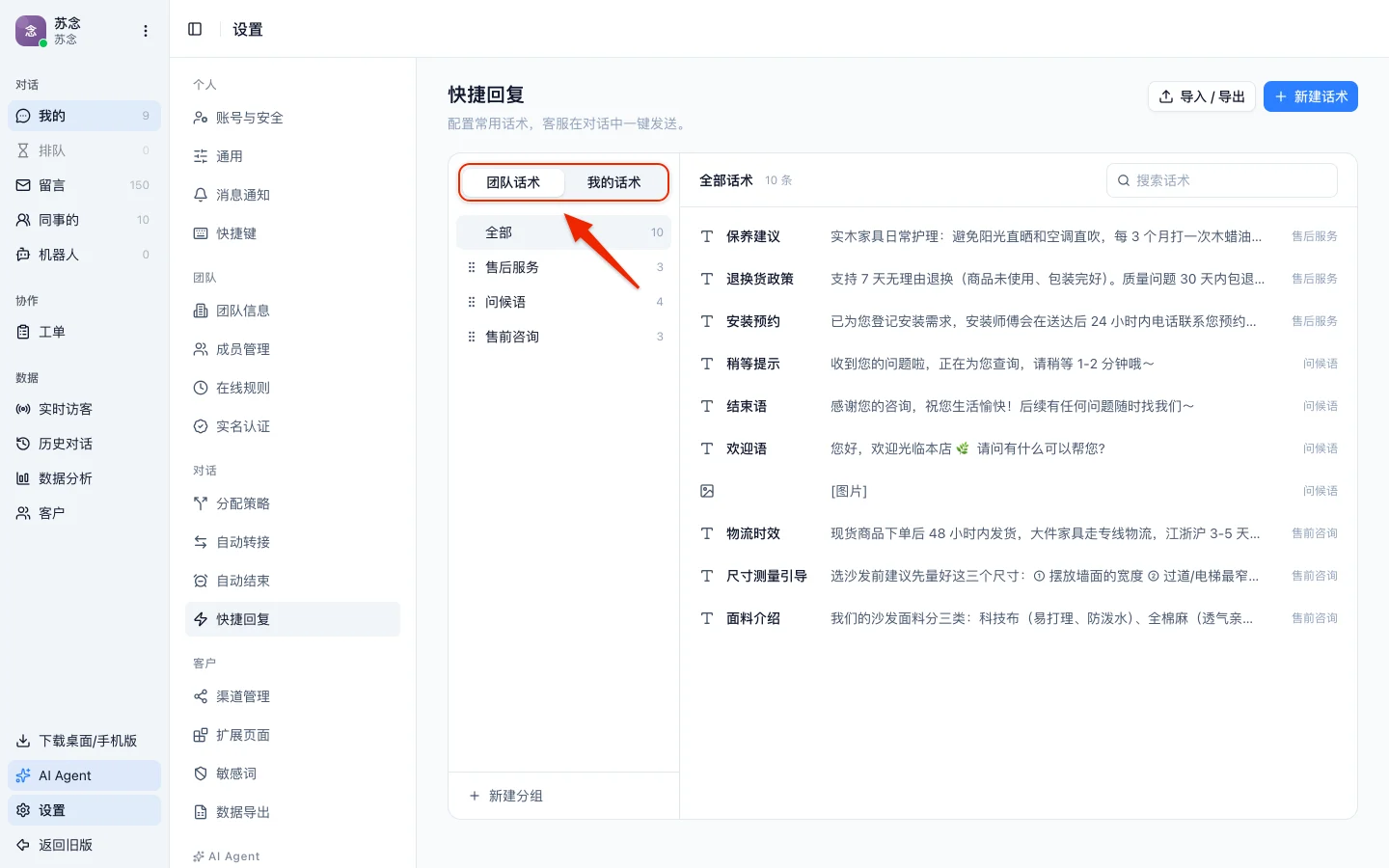Open 敏感词 settings

(x=292, y=773)
